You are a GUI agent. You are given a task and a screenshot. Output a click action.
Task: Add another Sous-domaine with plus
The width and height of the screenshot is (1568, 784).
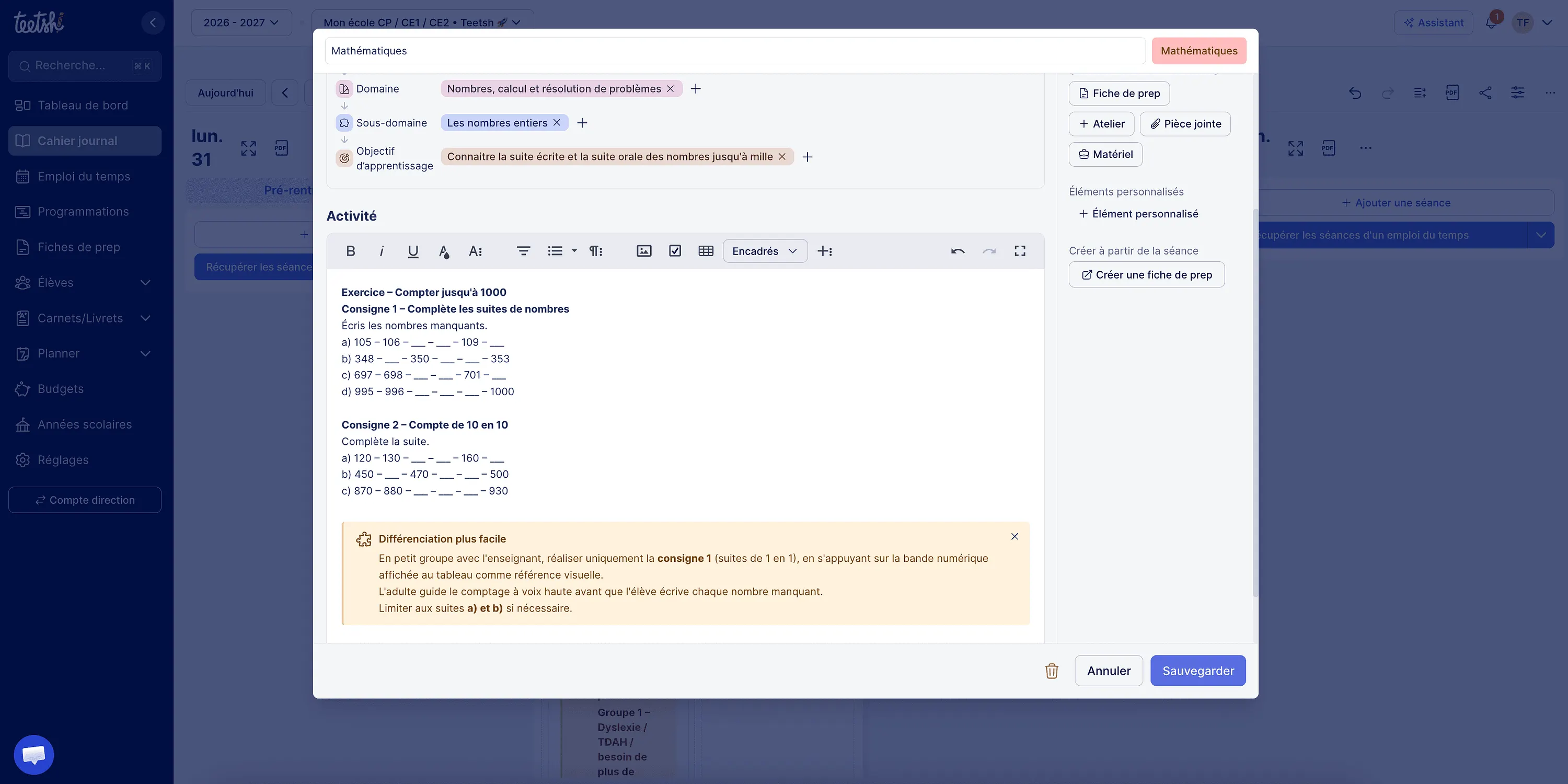[583, 123]
